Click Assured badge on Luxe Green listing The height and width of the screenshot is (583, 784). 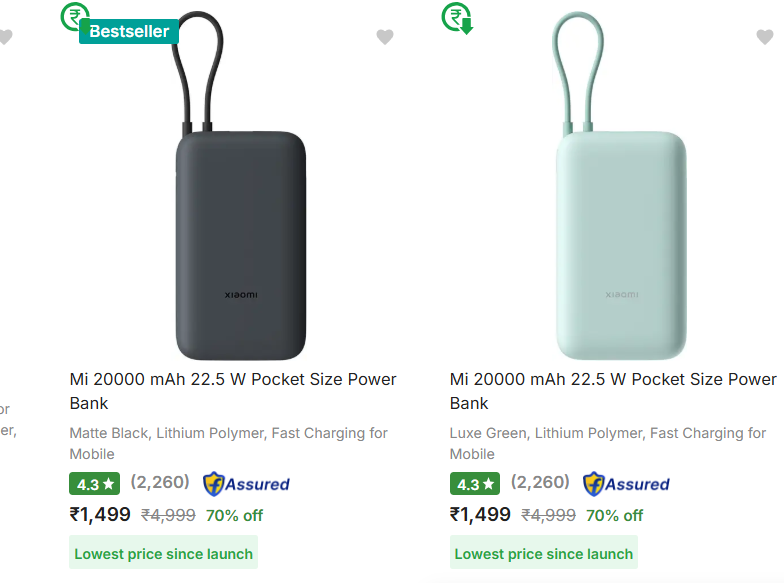[626, 484]
